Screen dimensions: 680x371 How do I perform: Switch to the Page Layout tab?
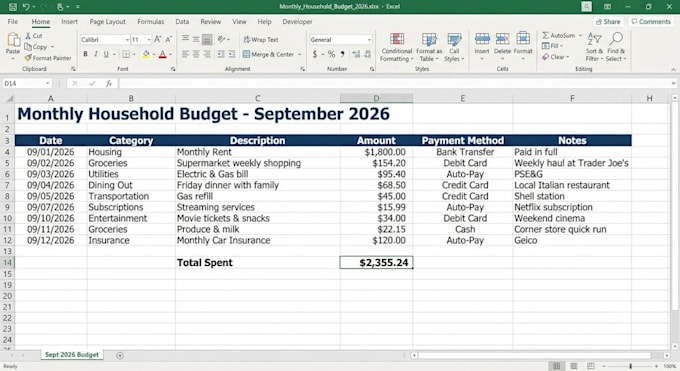108,21
